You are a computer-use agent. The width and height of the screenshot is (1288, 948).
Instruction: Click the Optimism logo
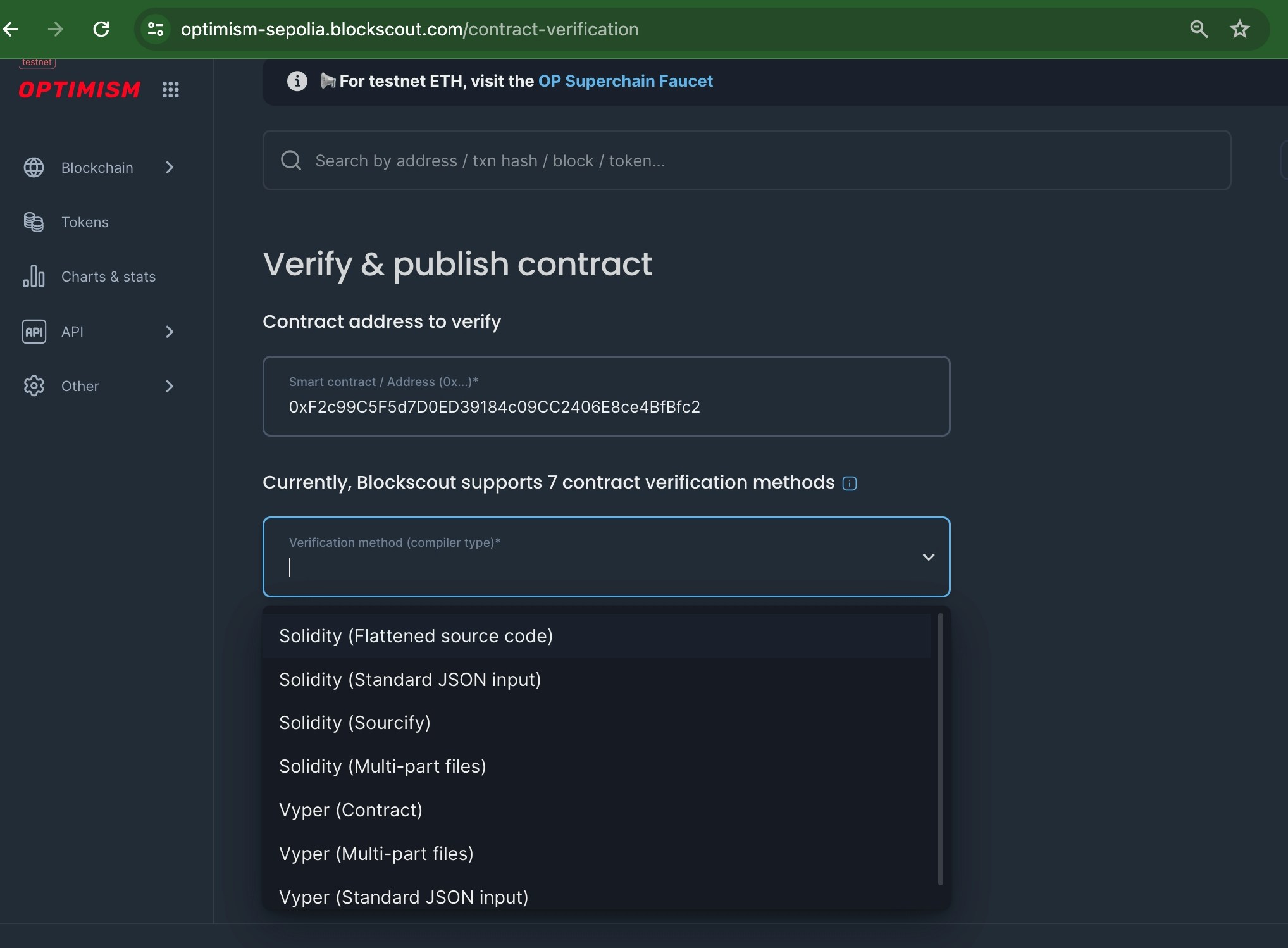pos(80,89)
